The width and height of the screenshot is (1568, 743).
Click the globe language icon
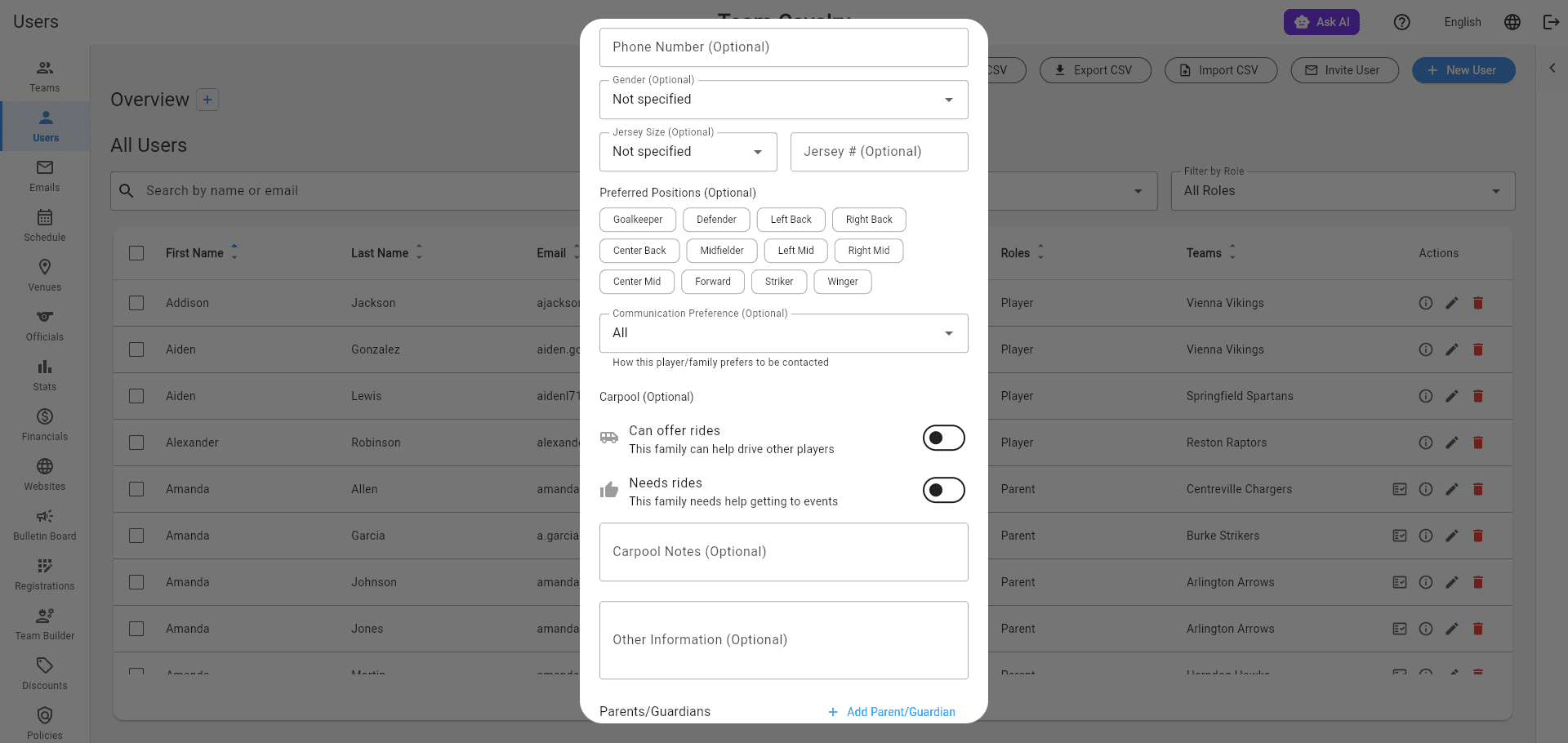[1512, 22]
